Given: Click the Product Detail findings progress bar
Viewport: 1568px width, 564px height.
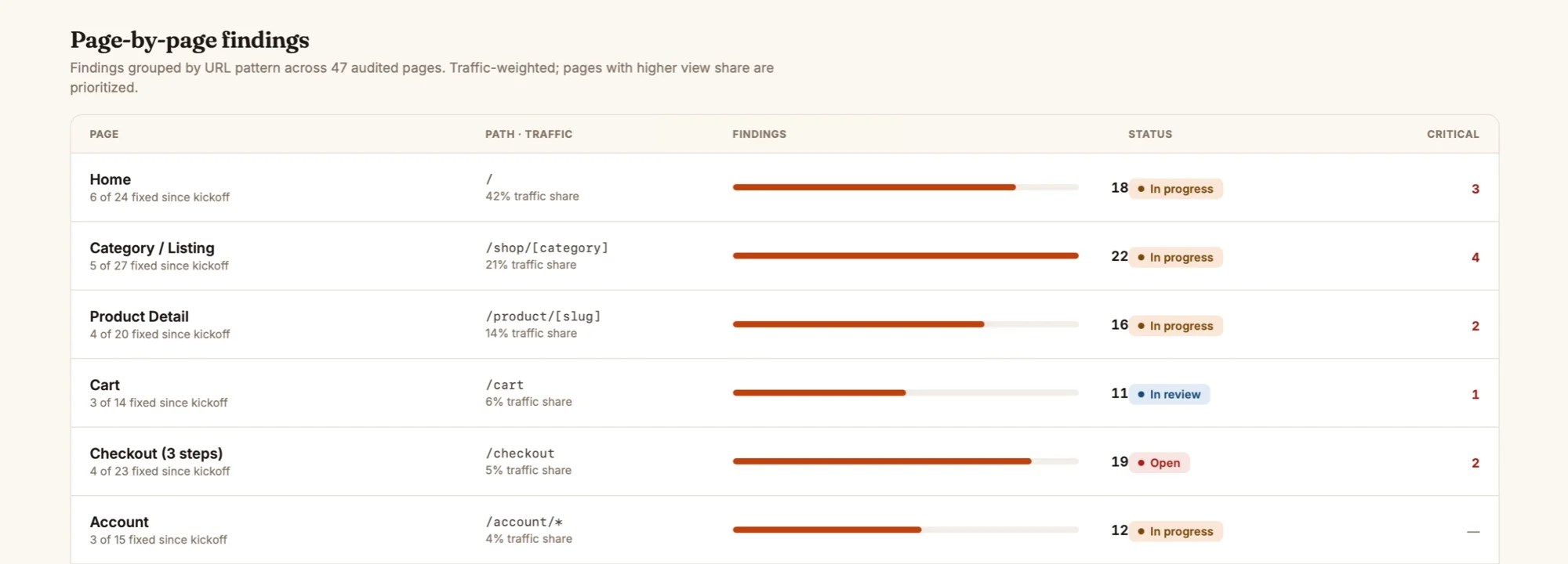Looking at the screenshot, I should pos(906,324).
